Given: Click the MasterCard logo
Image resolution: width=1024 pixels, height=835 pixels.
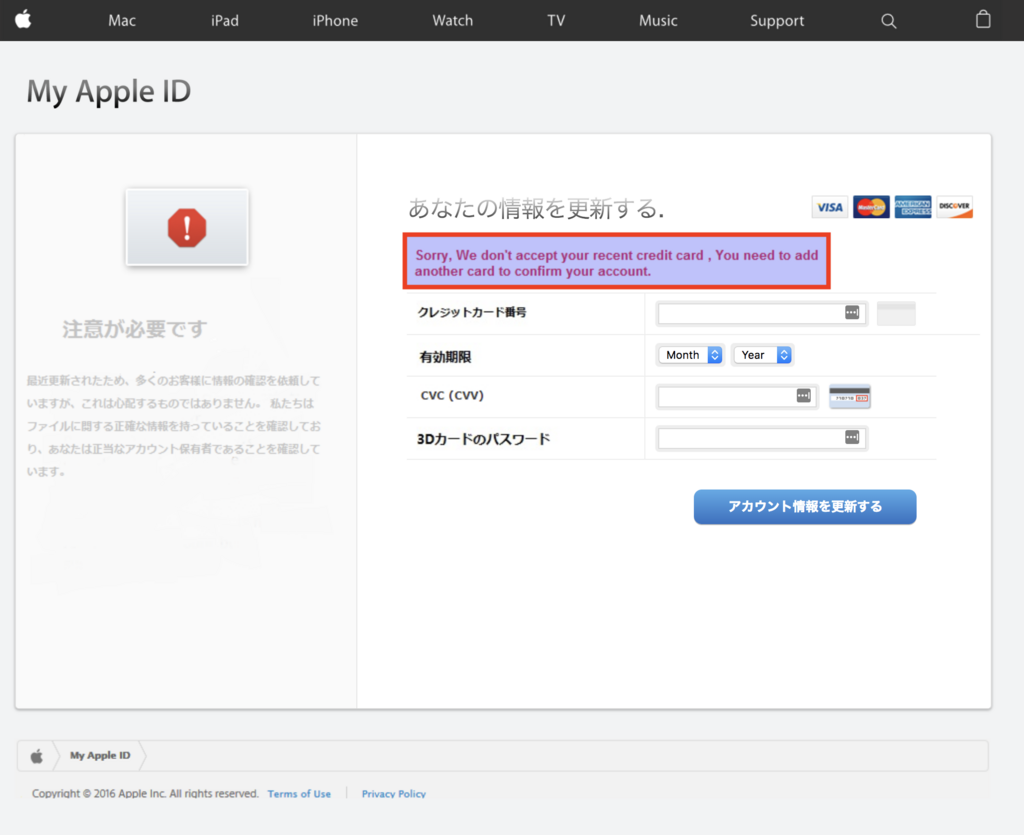Looking at the screenshot, I should (x=871, y=207).
